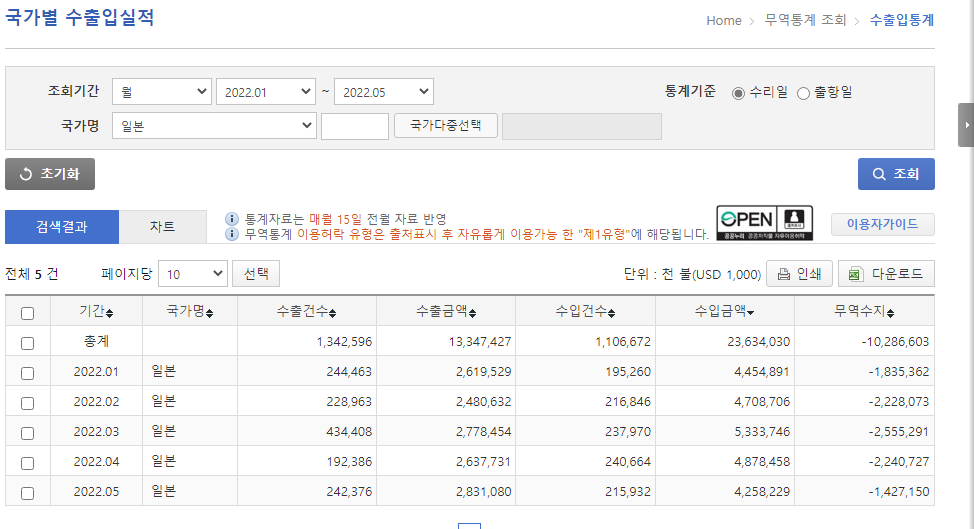The image size is (974, 529).
Task: Toggle the select-all header checkbox
Action: (x=27, y=313)
